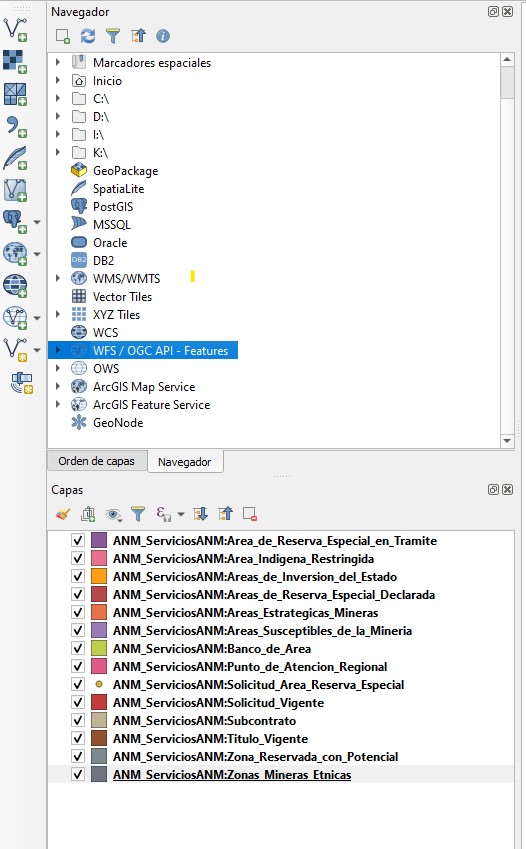Image resolution: width=526 pixels, height=849 pixels.
Task: Click the Navegador filter funnel icon
Action: point(113,36)
